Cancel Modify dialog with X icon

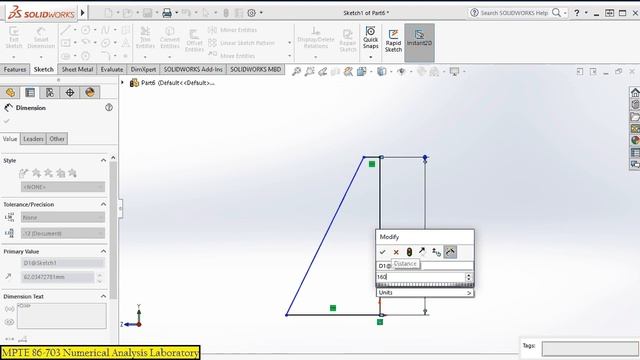coord(396,252)
